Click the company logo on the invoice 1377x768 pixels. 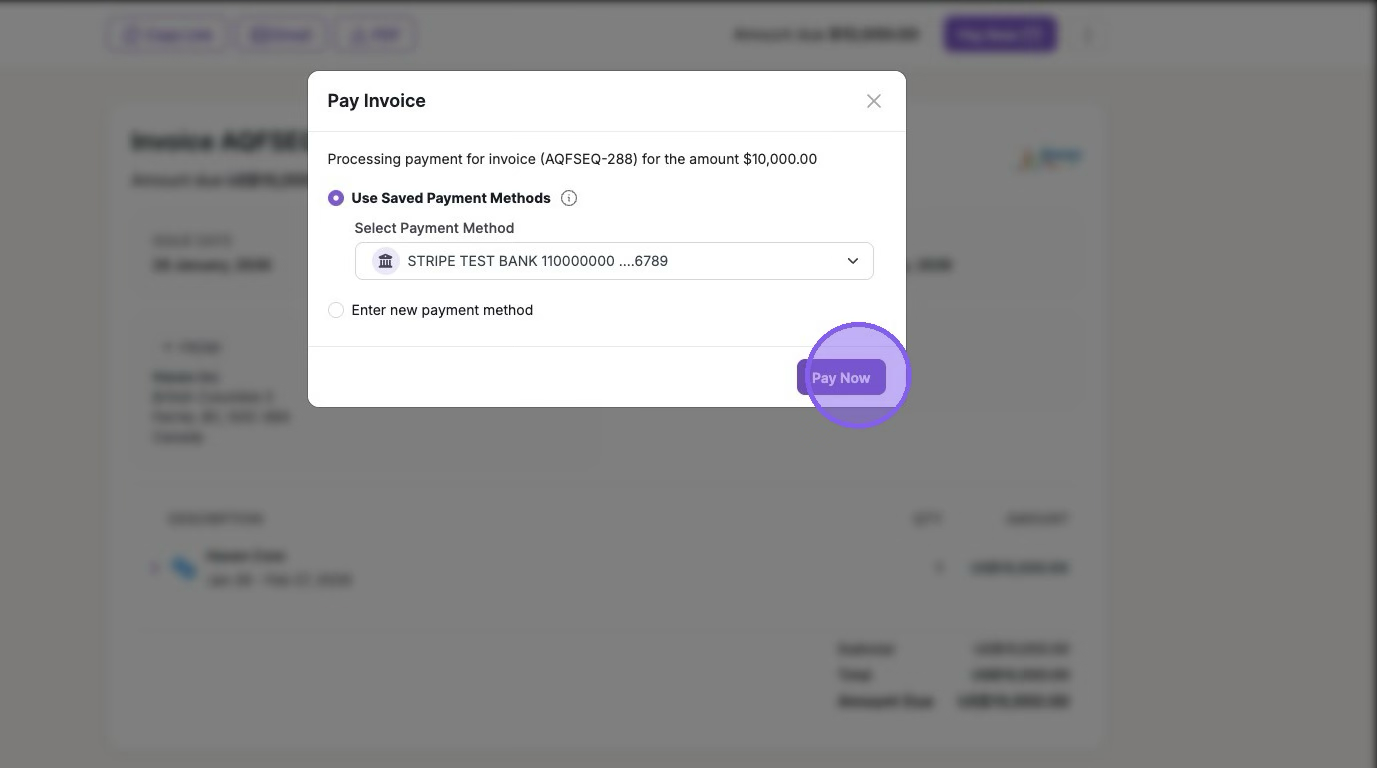(1050, 159)
